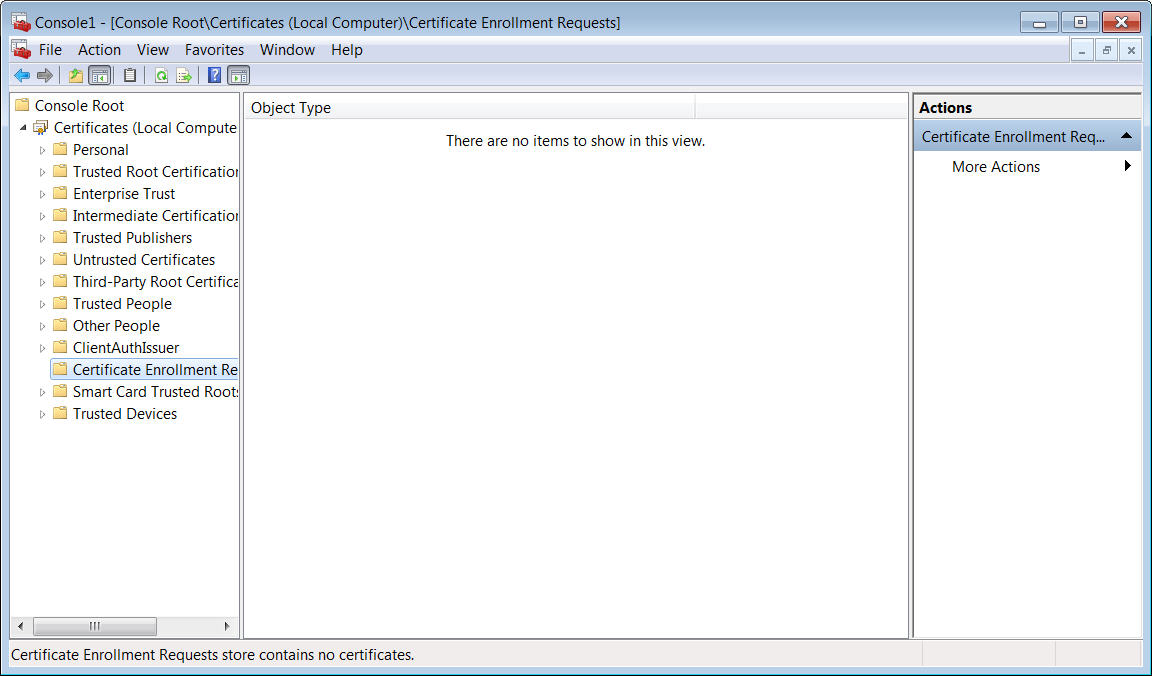Open Help via the question mark icon

[x=214, y=75]
